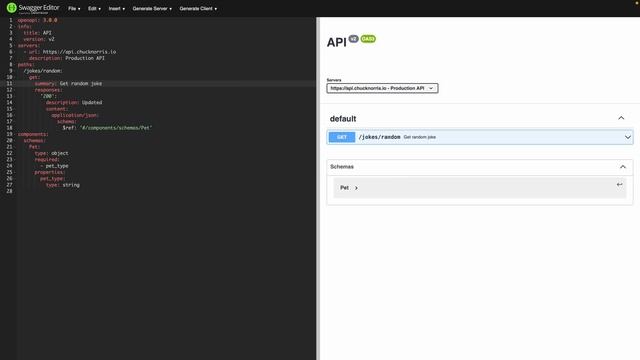Click the Pet schema jump-to-definition icon
The image size is (640, 360).
coord(619,184)
